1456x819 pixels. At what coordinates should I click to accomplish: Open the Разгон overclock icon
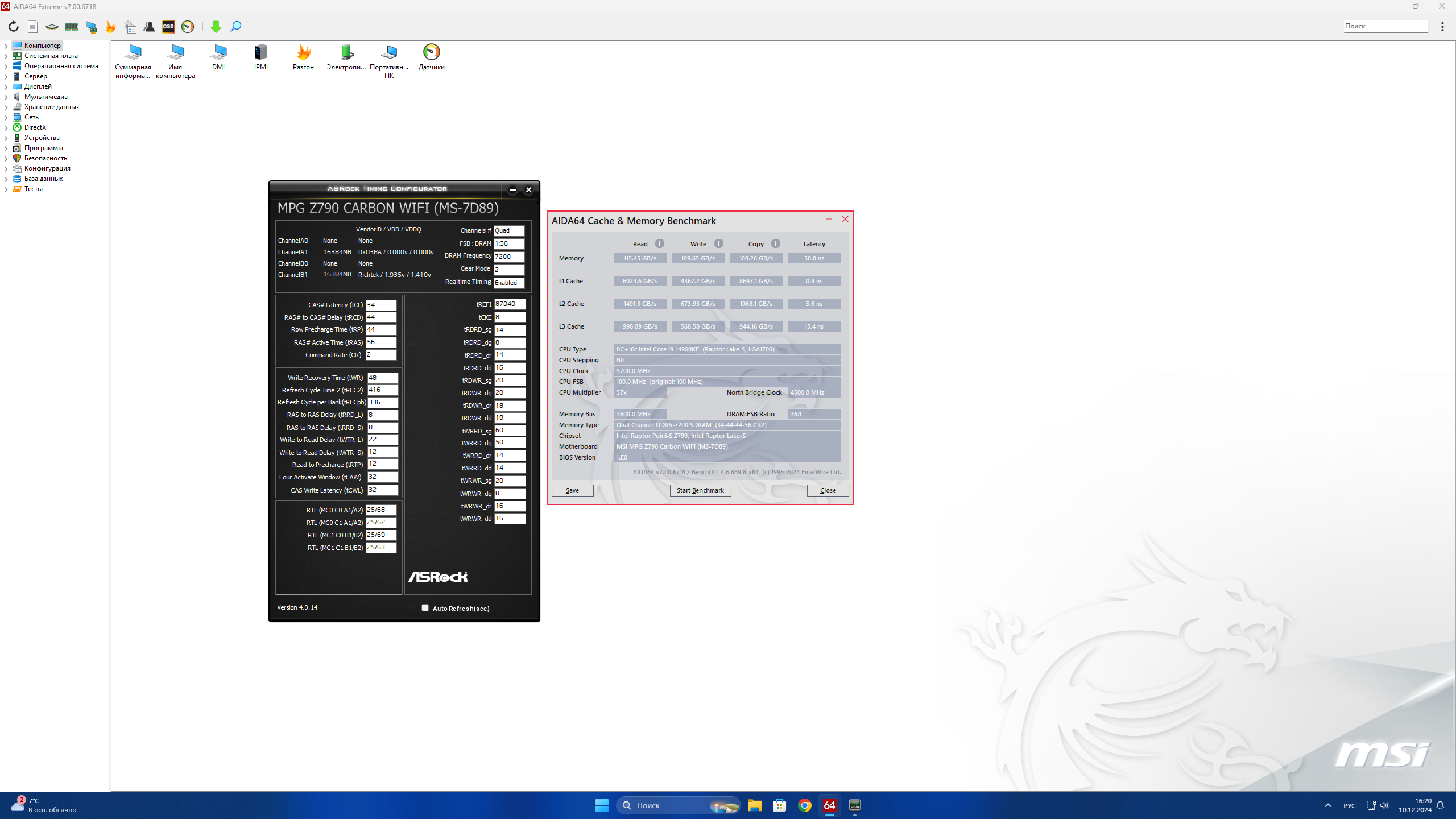click(303, 57)
